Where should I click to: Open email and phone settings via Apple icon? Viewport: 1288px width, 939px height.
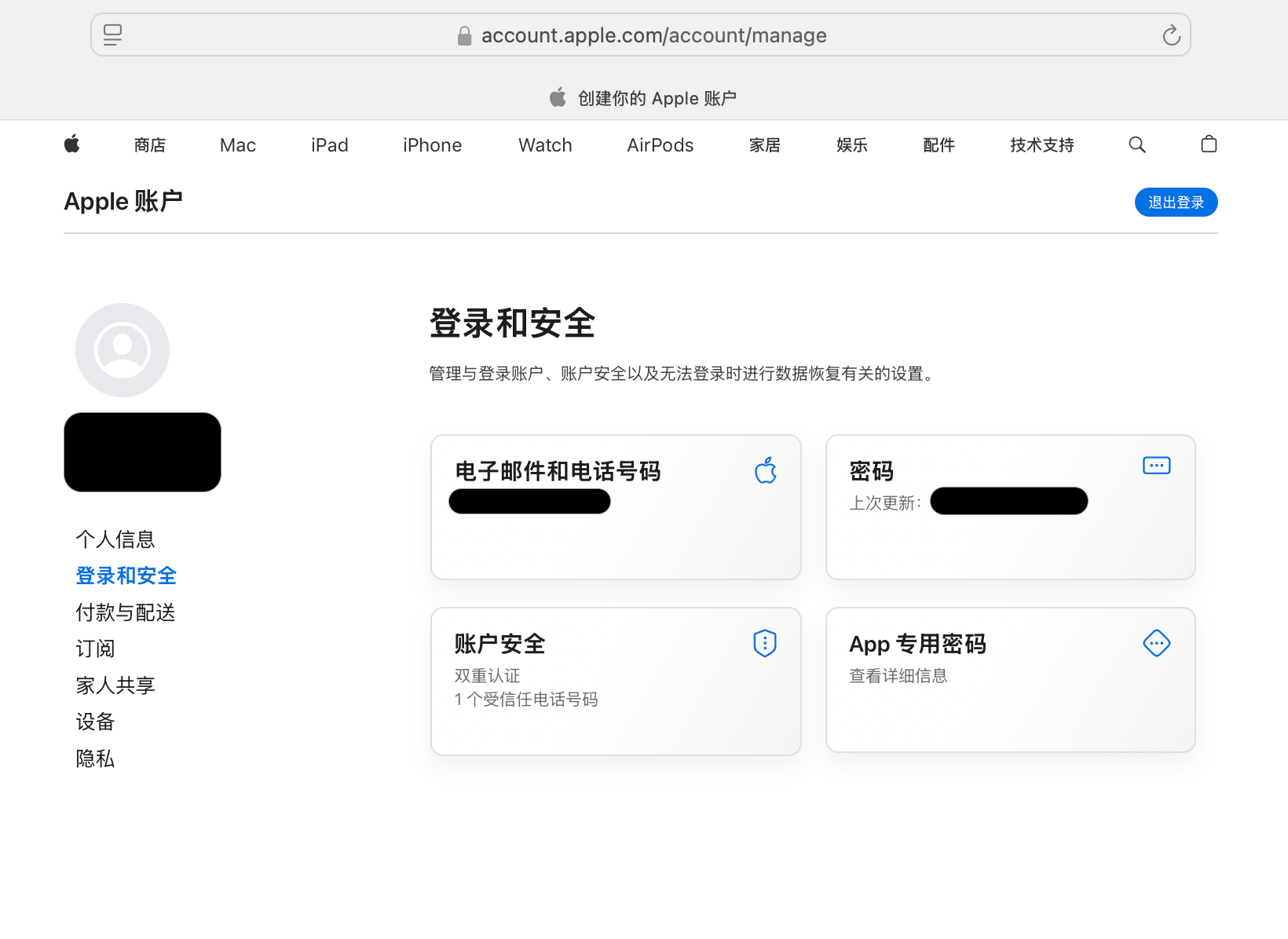pos(766,470)
